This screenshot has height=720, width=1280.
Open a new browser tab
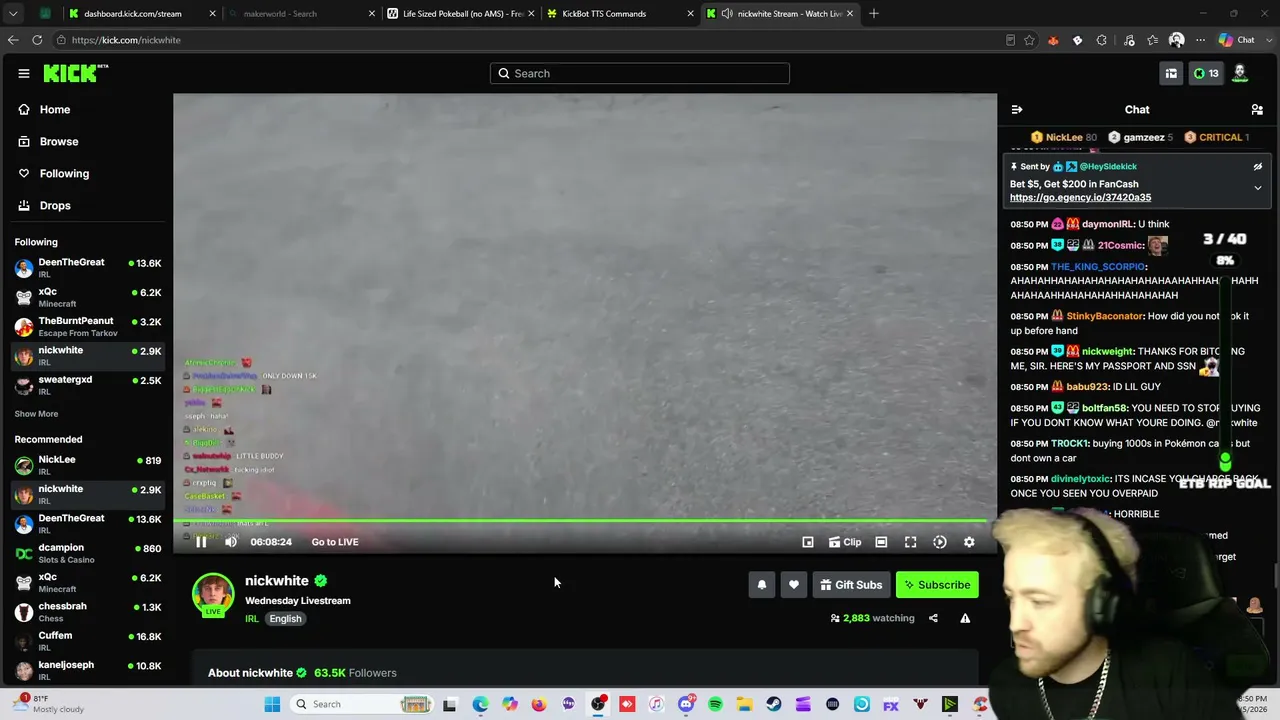tap(874, 14)
